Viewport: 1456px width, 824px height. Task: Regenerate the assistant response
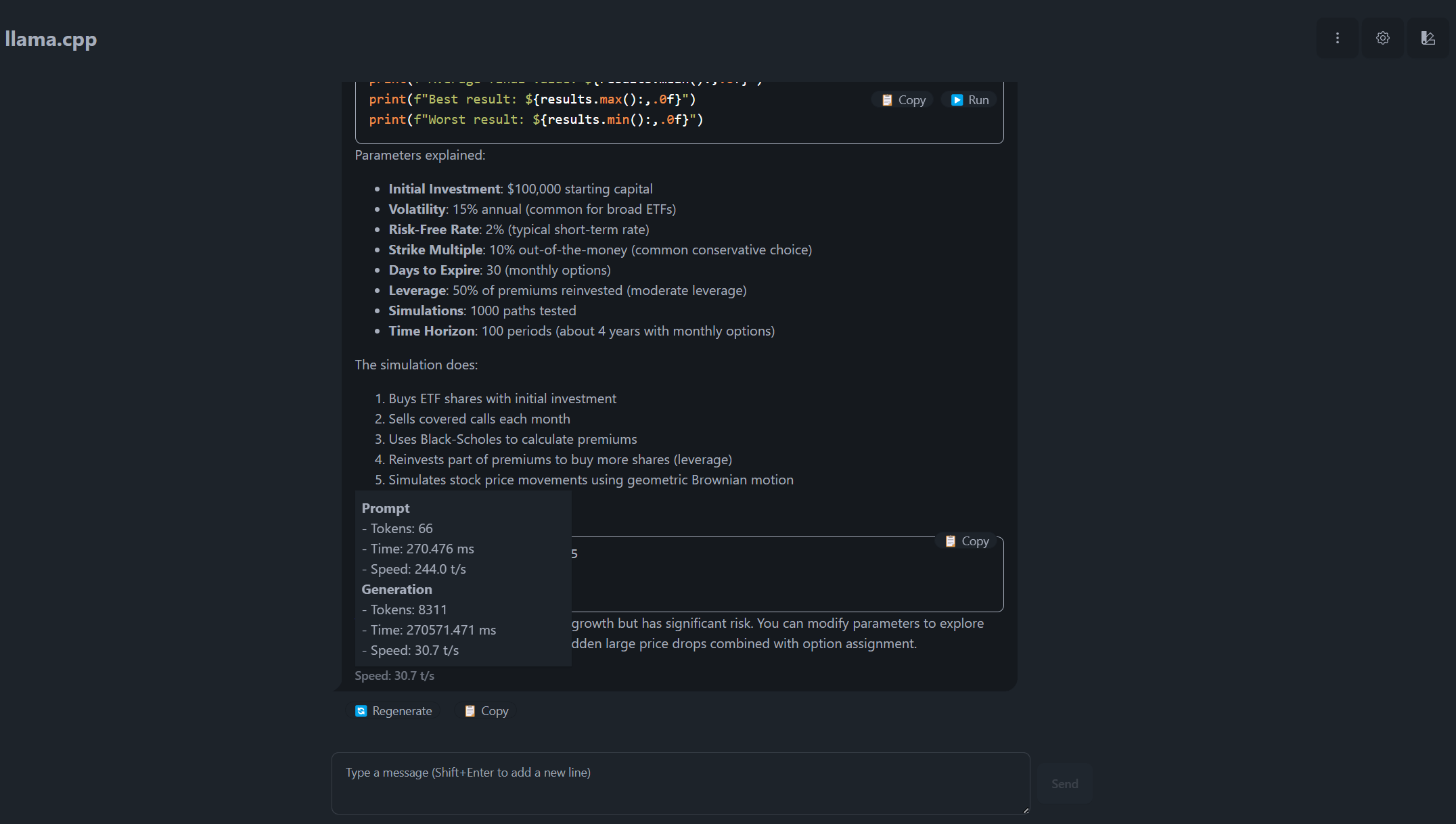pyautogui.click(x=394, y=710)
